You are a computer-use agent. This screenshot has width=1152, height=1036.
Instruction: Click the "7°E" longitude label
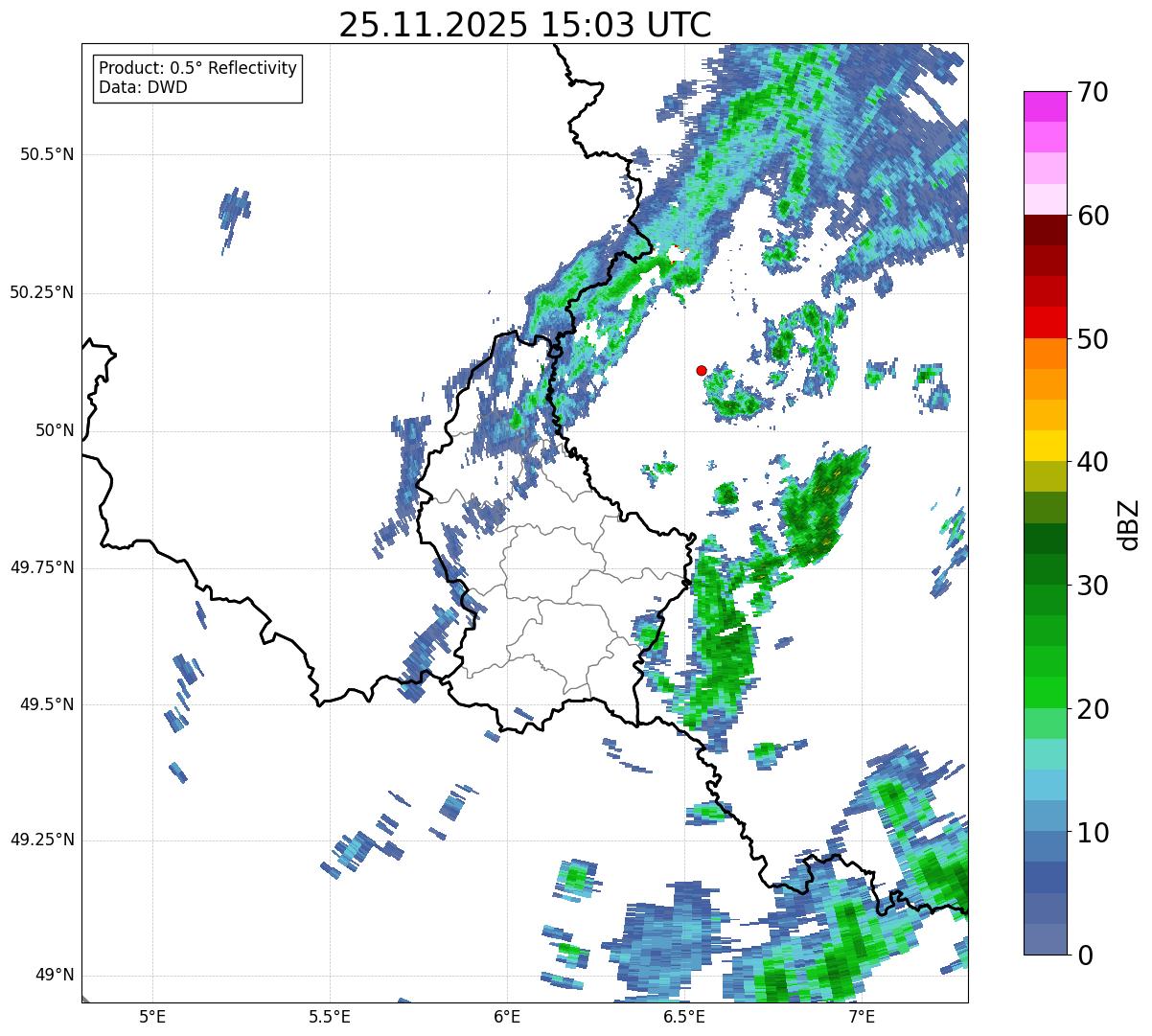[x=862, y=1017]
